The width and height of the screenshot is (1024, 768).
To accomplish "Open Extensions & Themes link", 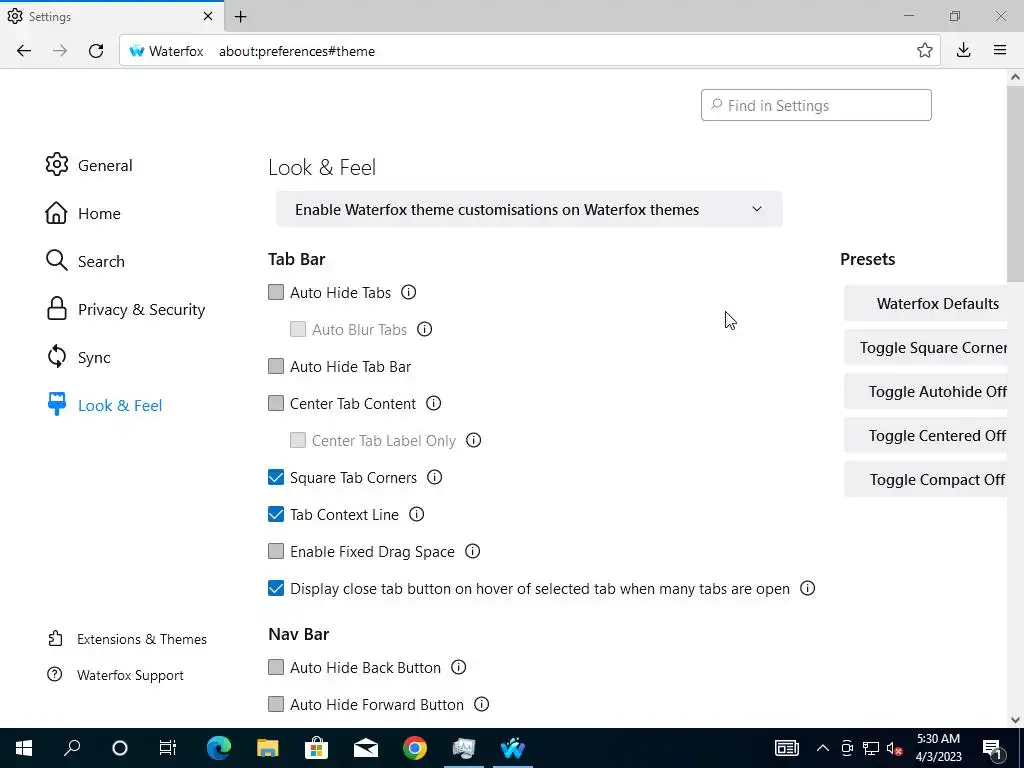I will click(x=127, y=639).
